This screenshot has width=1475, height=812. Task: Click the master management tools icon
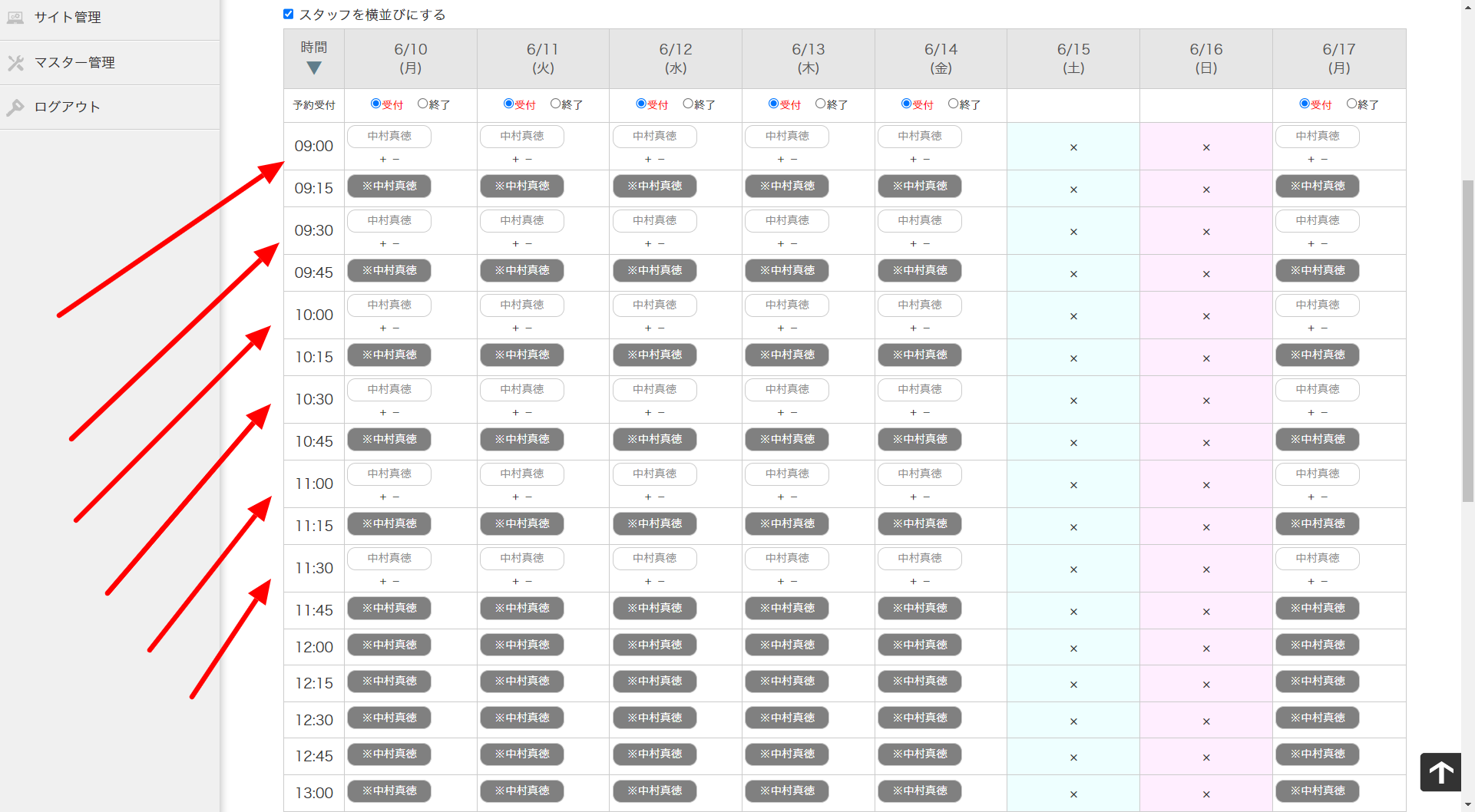tap(15, 63)
